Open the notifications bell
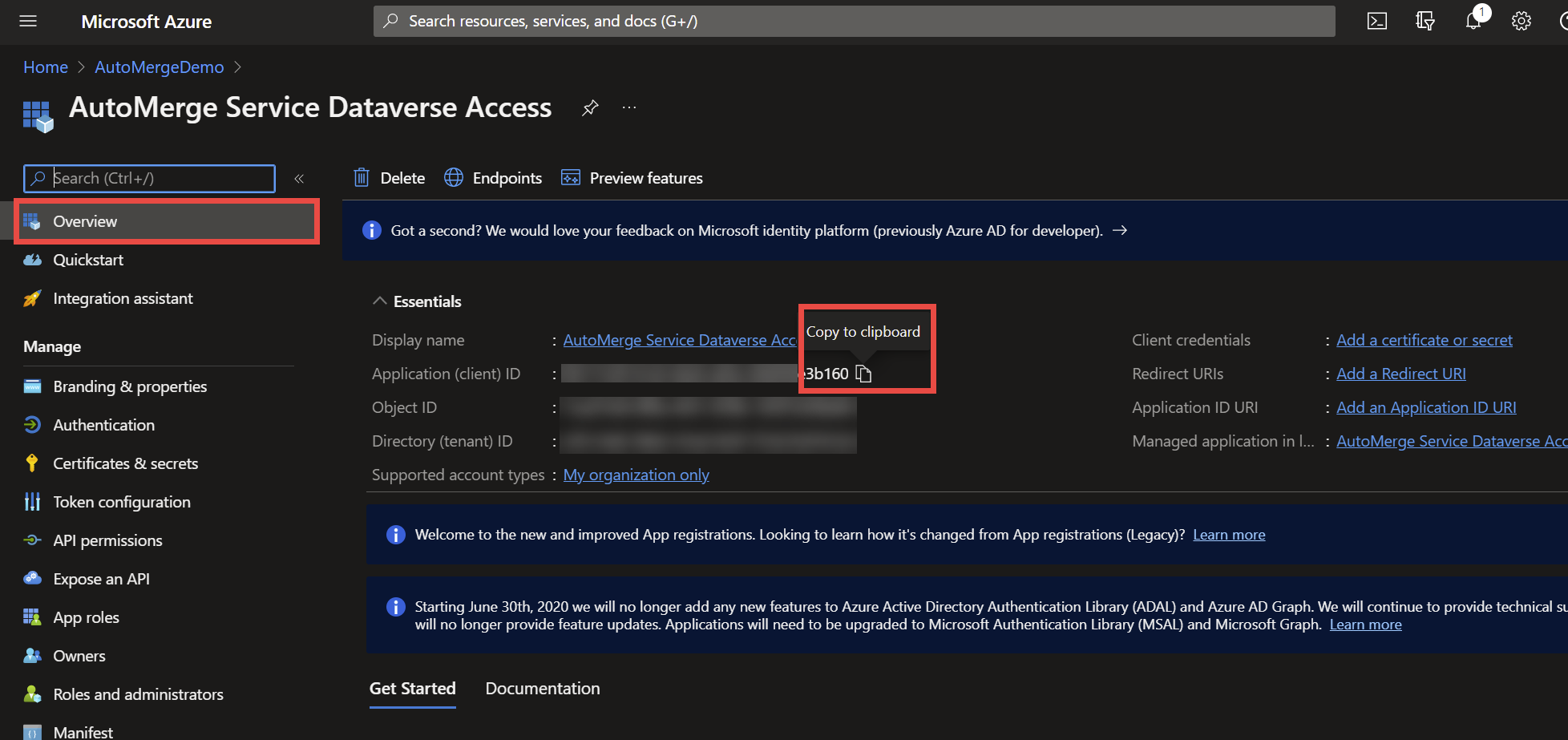The height and width of the screenshot is (740, 1568). [x=1473, y=22]
